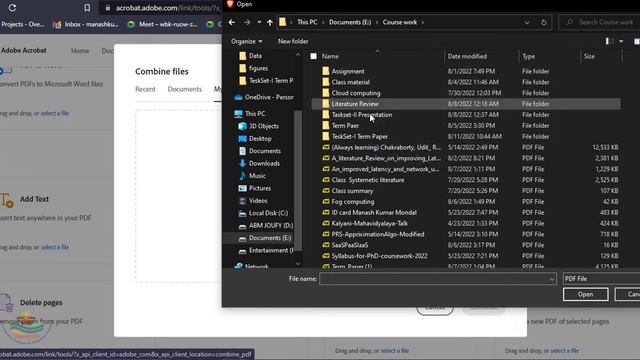Click the navigation pane scrollbar
The image size is (640, 360).
298,180
